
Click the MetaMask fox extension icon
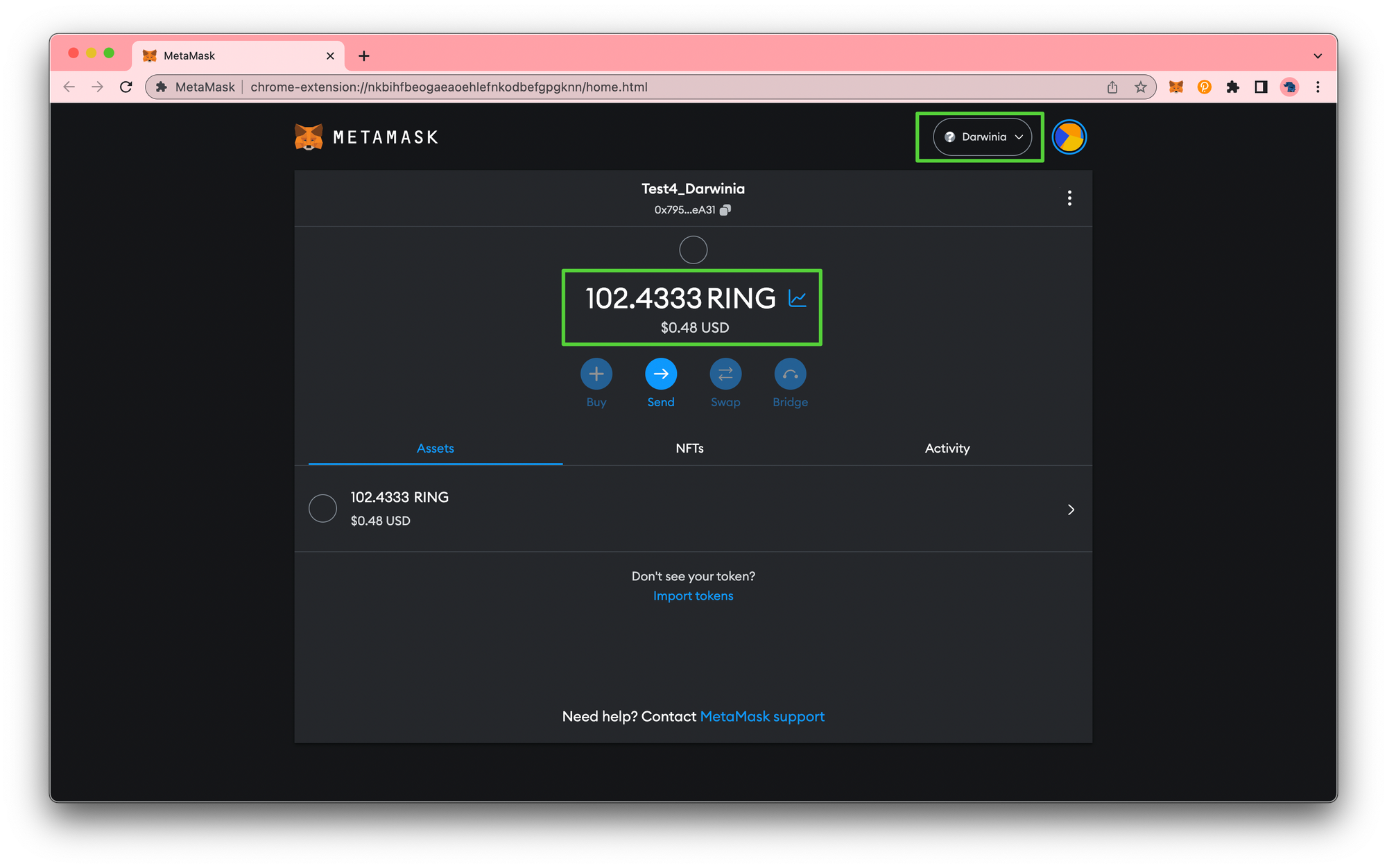point(1176,87)
